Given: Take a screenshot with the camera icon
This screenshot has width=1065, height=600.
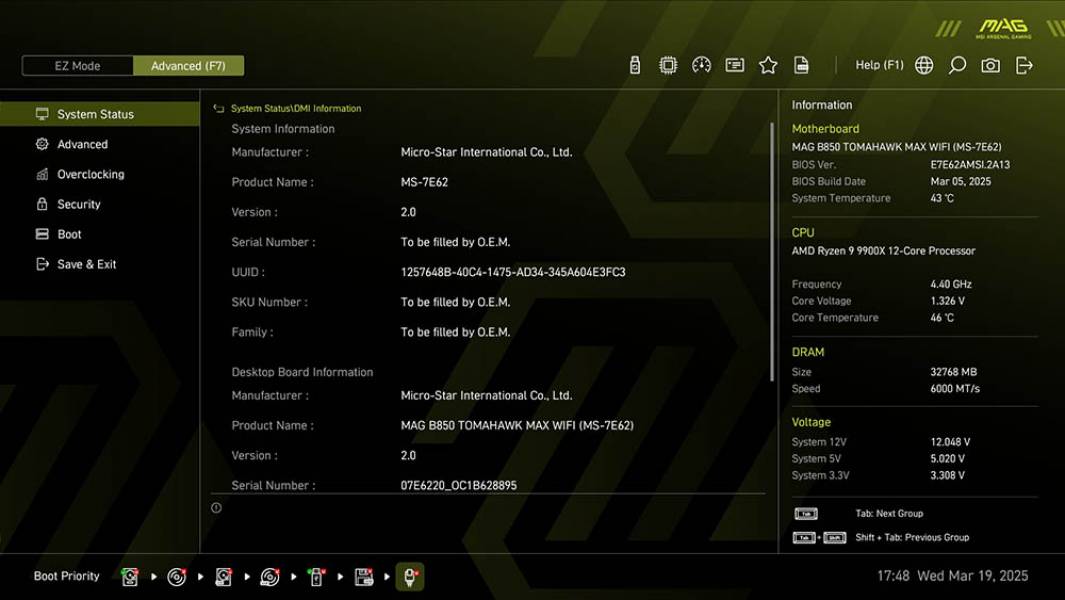Looking at the screenshot, I should pos(990,65).
